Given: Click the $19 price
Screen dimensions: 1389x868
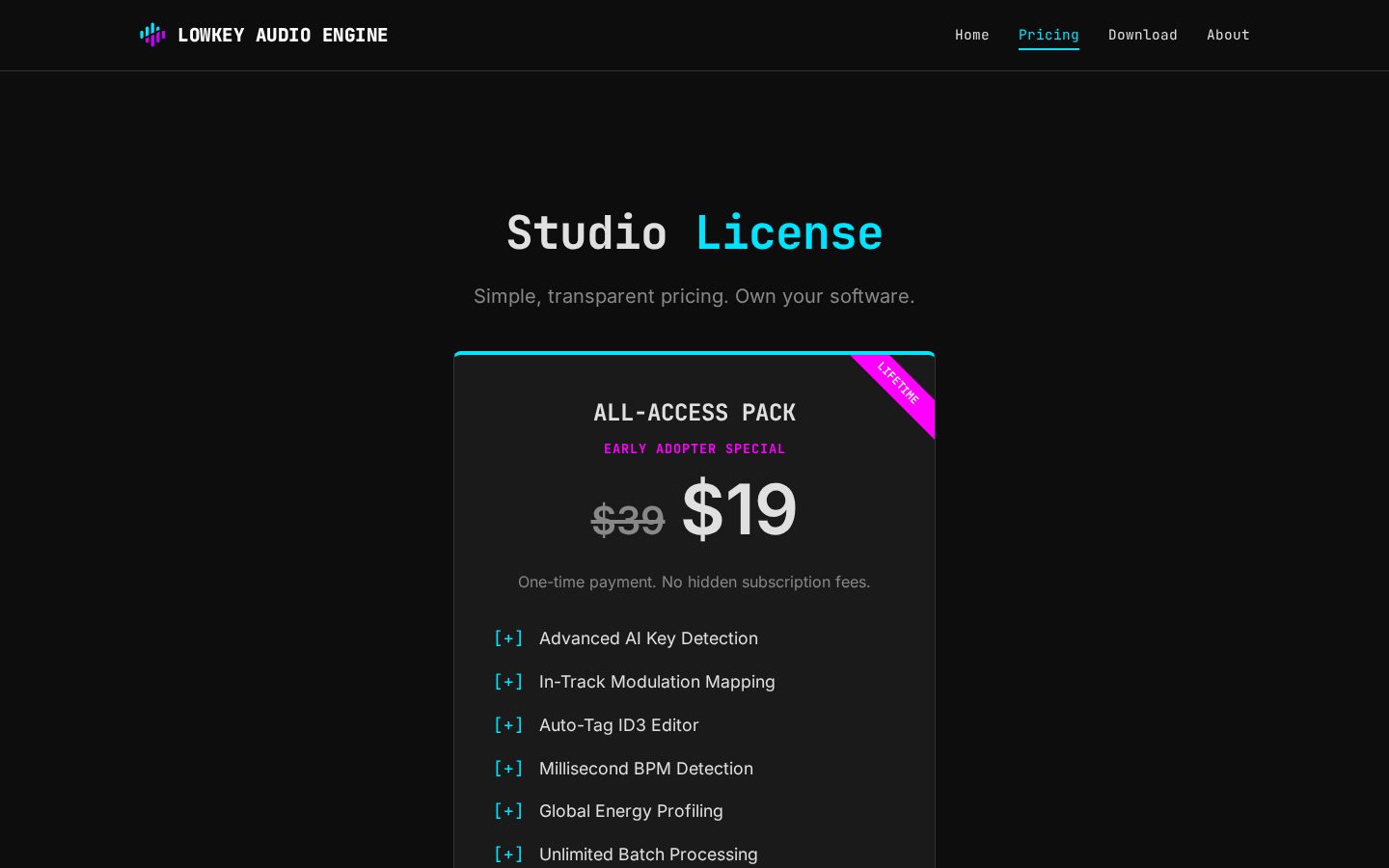Looking at the screenshot, I should click(x=739, y=508).
